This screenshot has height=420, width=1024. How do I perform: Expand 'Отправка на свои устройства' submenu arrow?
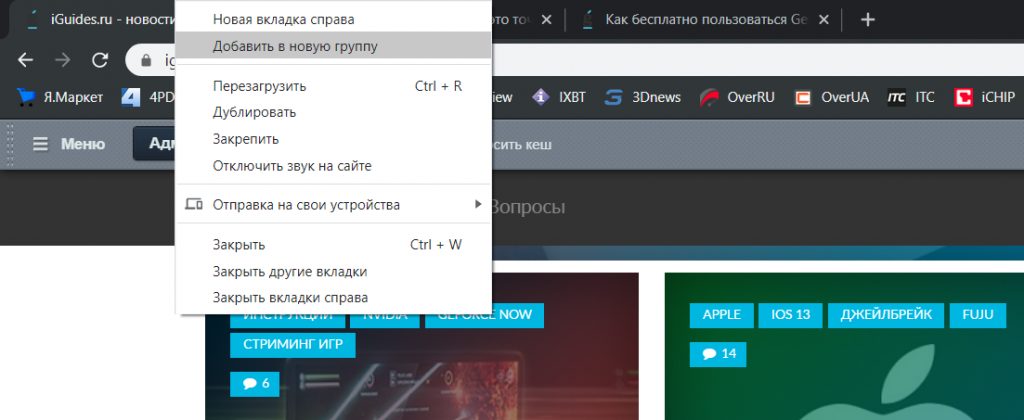478,204
